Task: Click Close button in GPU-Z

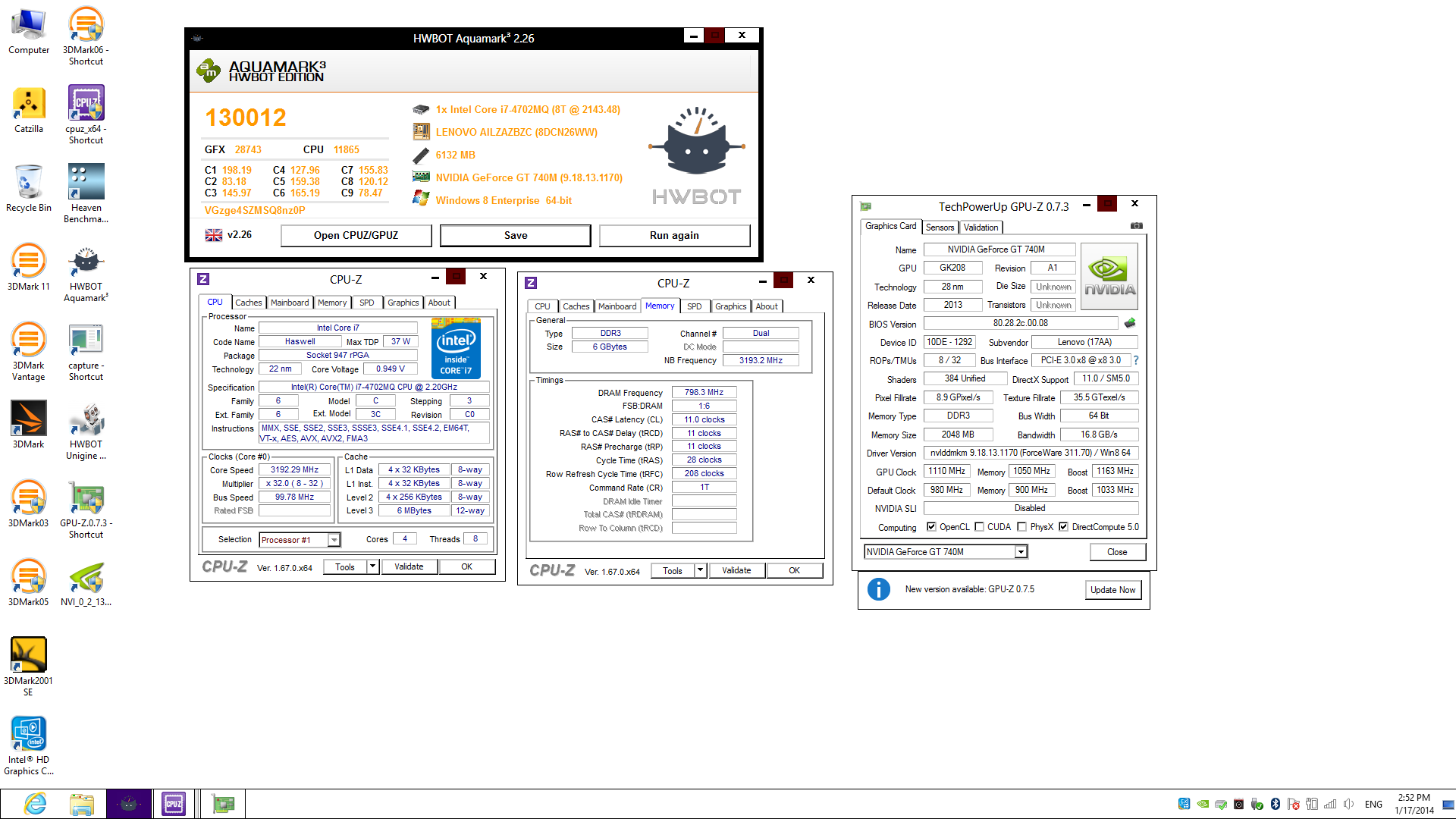Action: 1117,552
